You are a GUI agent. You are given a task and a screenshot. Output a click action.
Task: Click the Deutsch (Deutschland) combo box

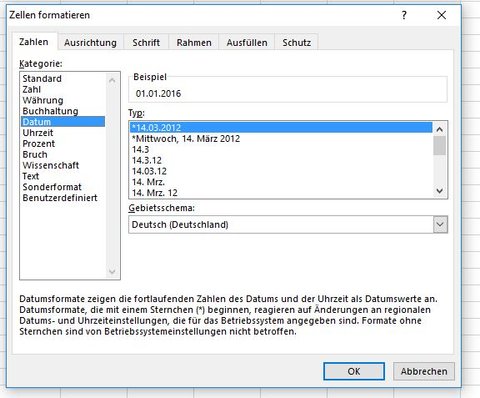coord(288,224)
